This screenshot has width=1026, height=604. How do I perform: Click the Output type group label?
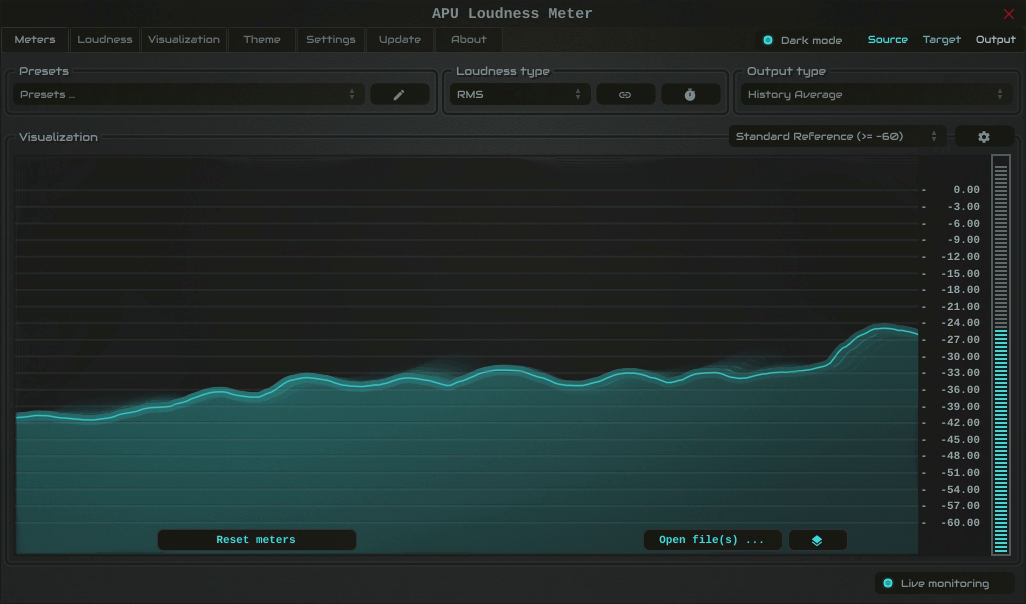click(x=786, y=71)
